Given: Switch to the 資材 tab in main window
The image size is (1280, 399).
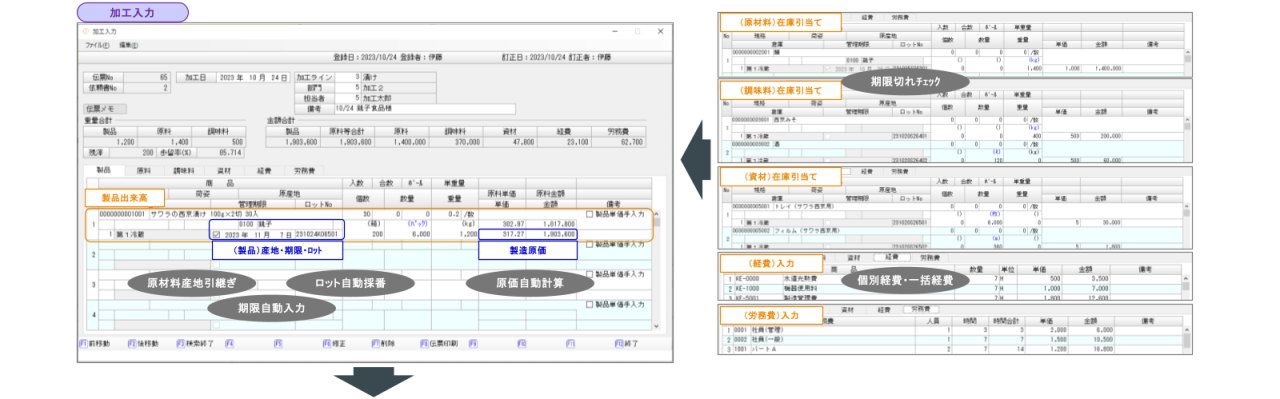Looking at the screenshot, I should [224, 171].
